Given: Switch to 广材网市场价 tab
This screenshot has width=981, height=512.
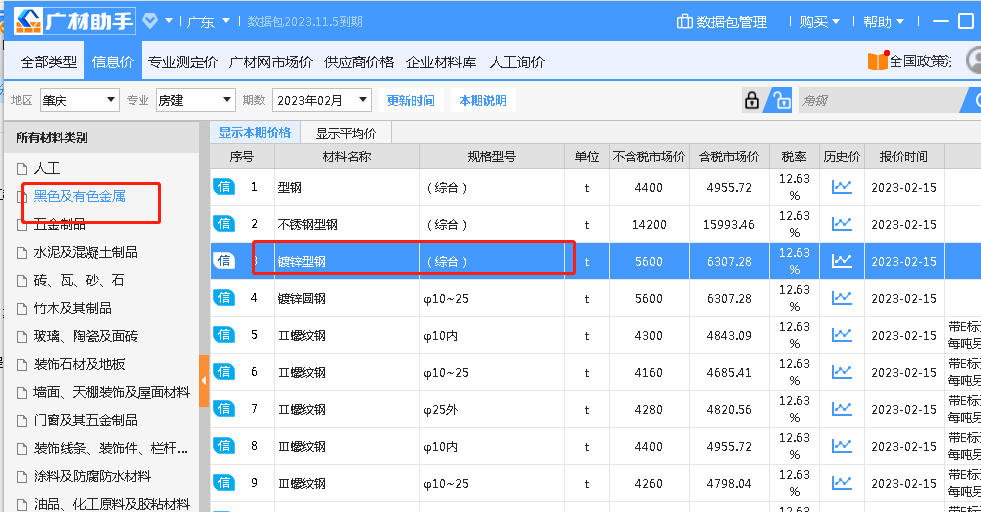Looking at the screenshot, I should pos(270,62).
